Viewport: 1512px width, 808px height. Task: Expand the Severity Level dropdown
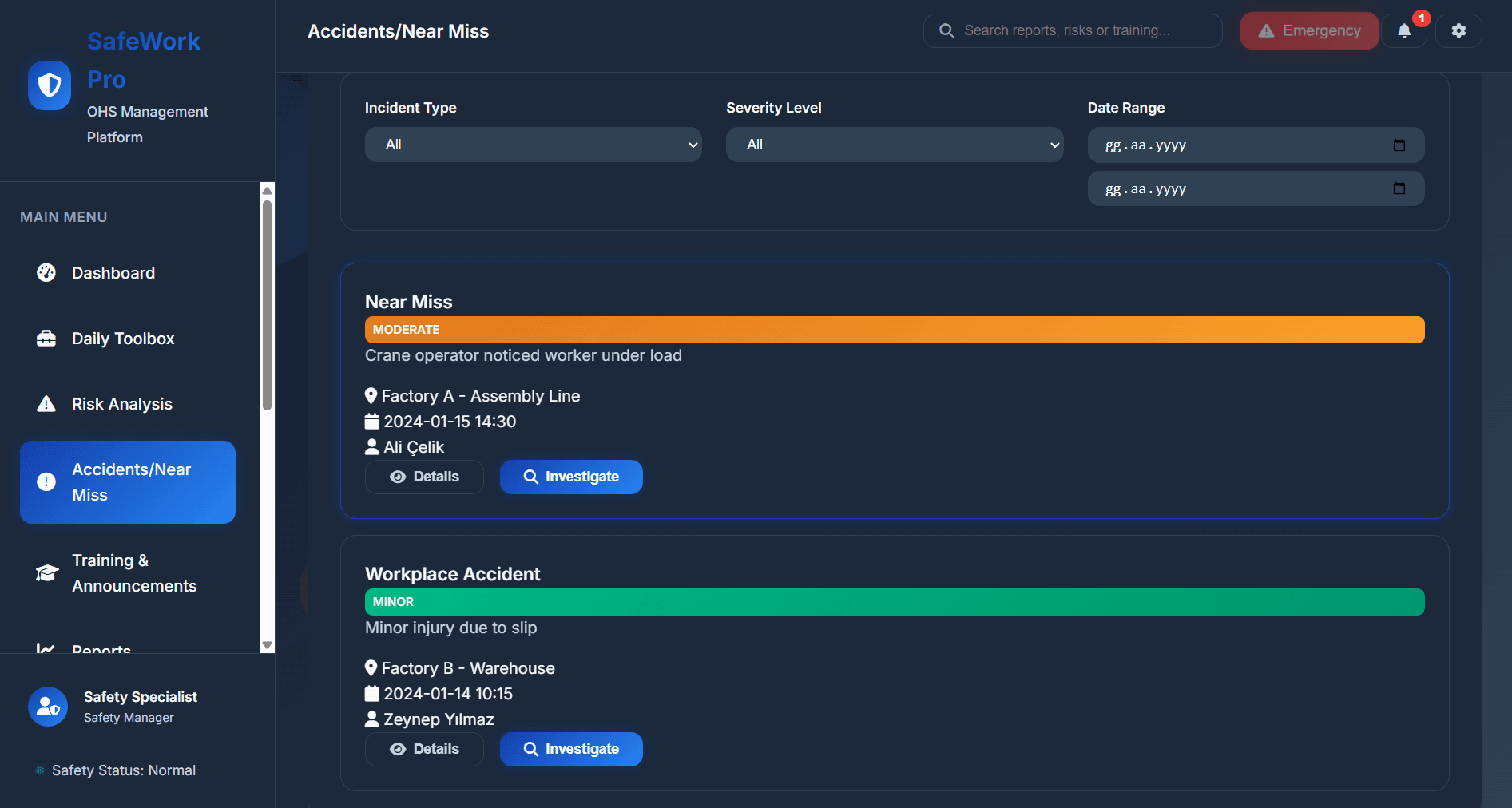click(894, 145)
